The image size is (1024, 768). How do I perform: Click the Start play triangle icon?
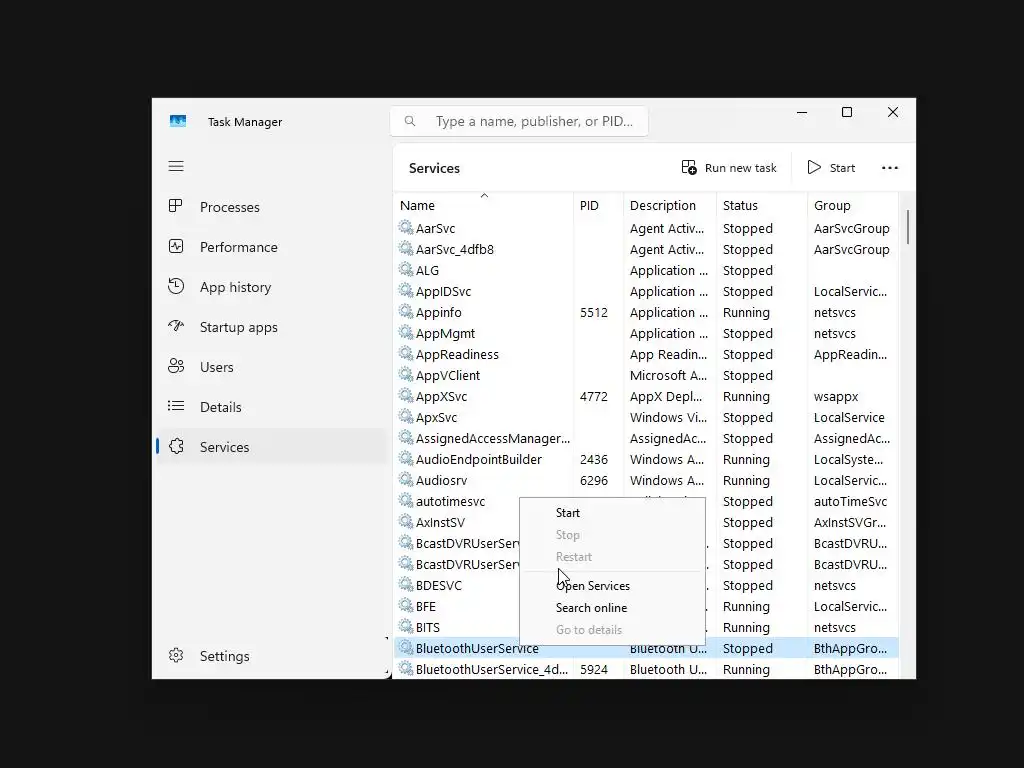814,168
